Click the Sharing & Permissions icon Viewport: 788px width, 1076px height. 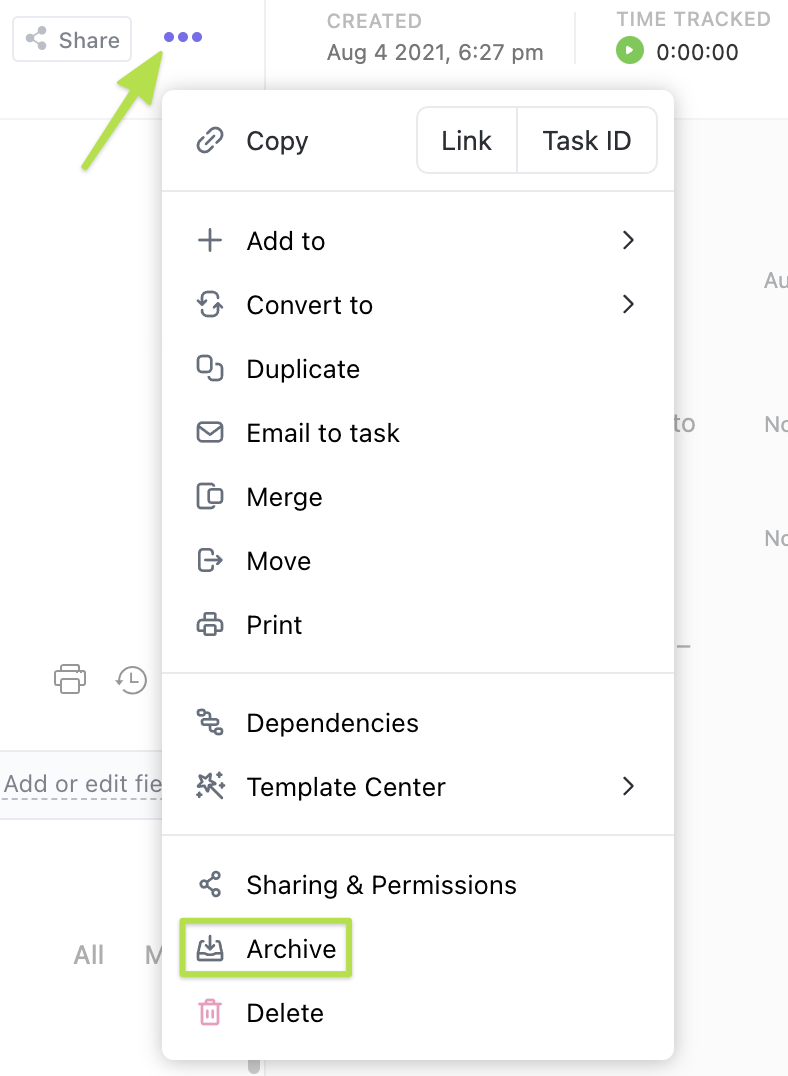pos(210,885)
